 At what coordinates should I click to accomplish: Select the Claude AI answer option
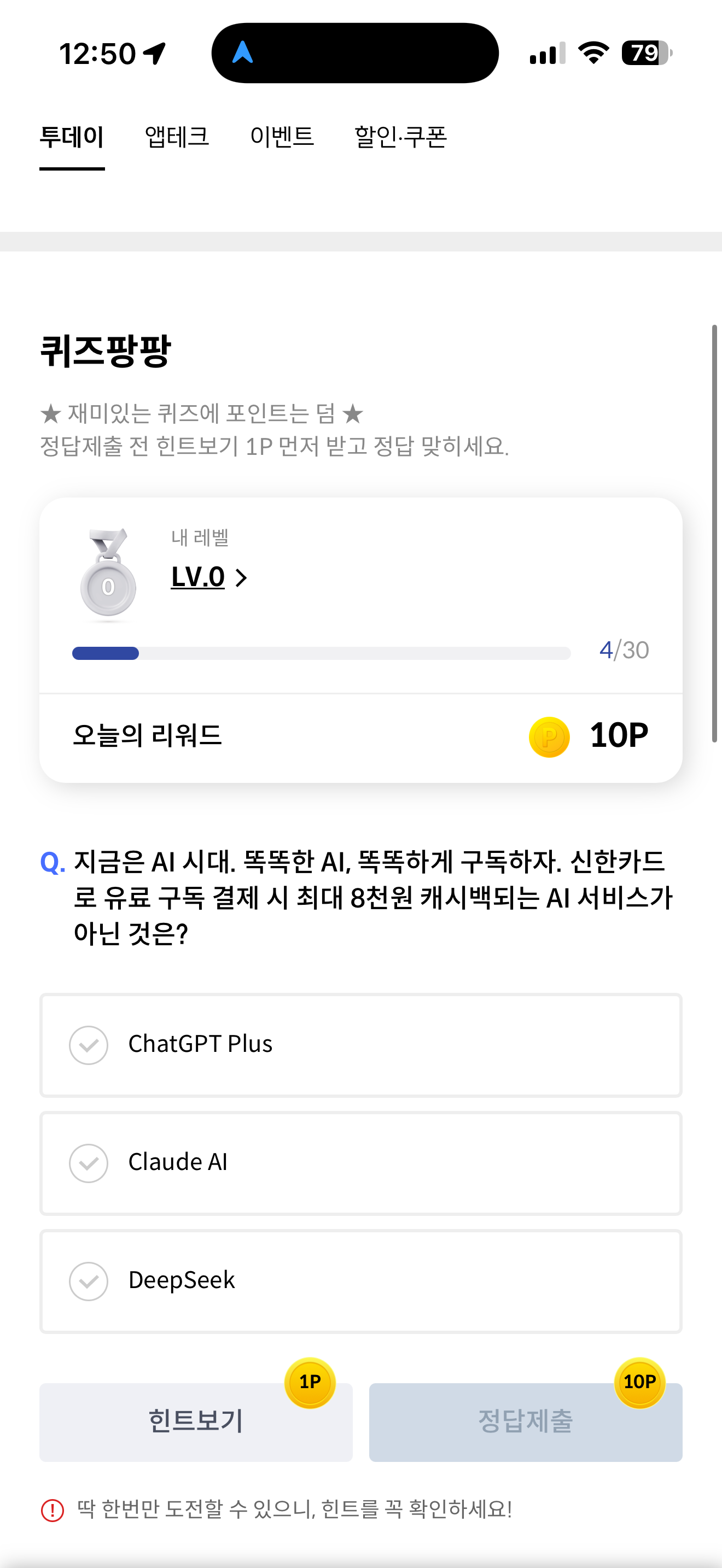click(361, 1163)
